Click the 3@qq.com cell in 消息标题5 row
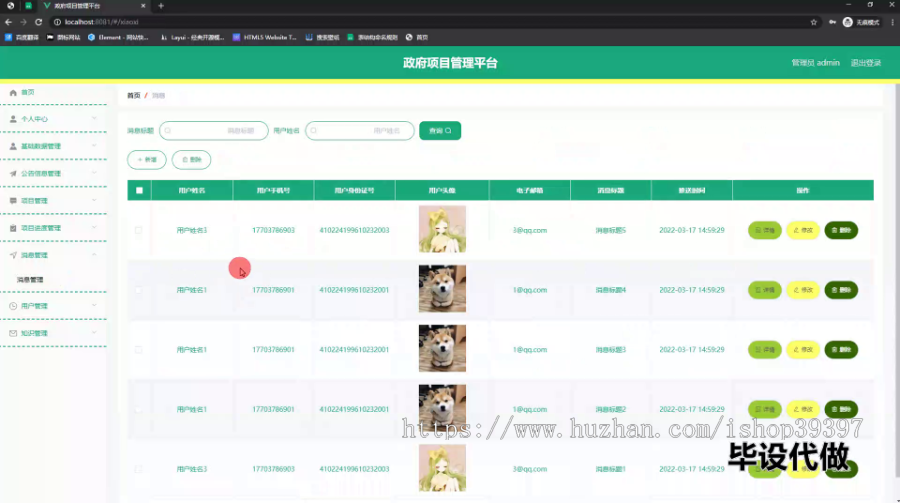This screenshot has height=503, width=900. pos(530,230)
